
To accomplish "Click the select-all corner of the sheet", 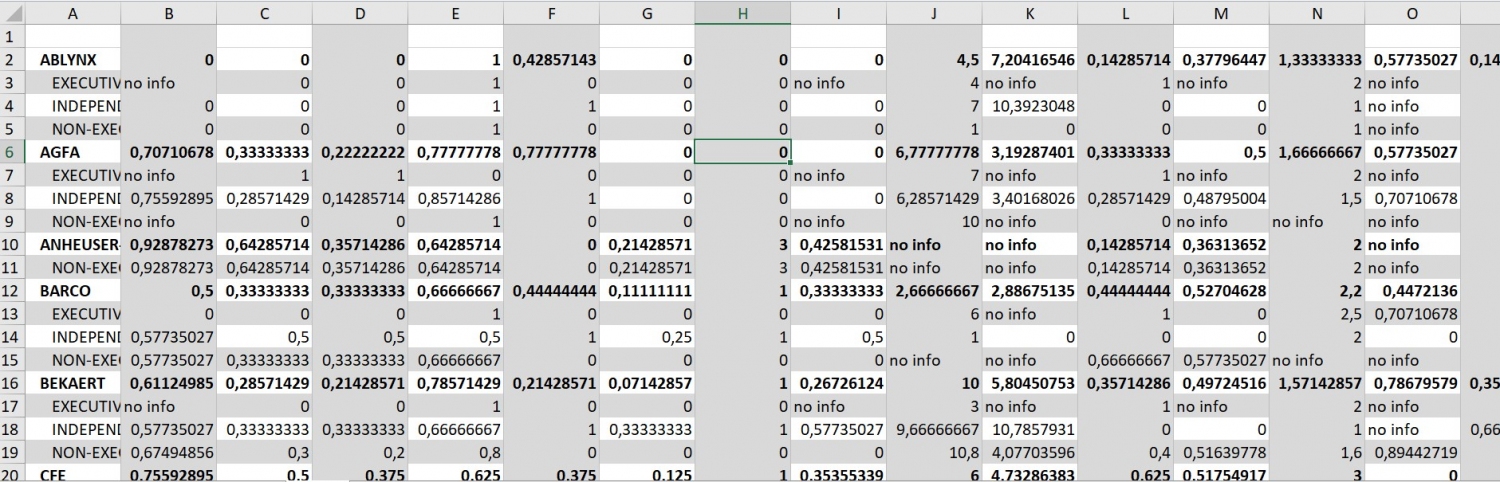I will point(13,14).
